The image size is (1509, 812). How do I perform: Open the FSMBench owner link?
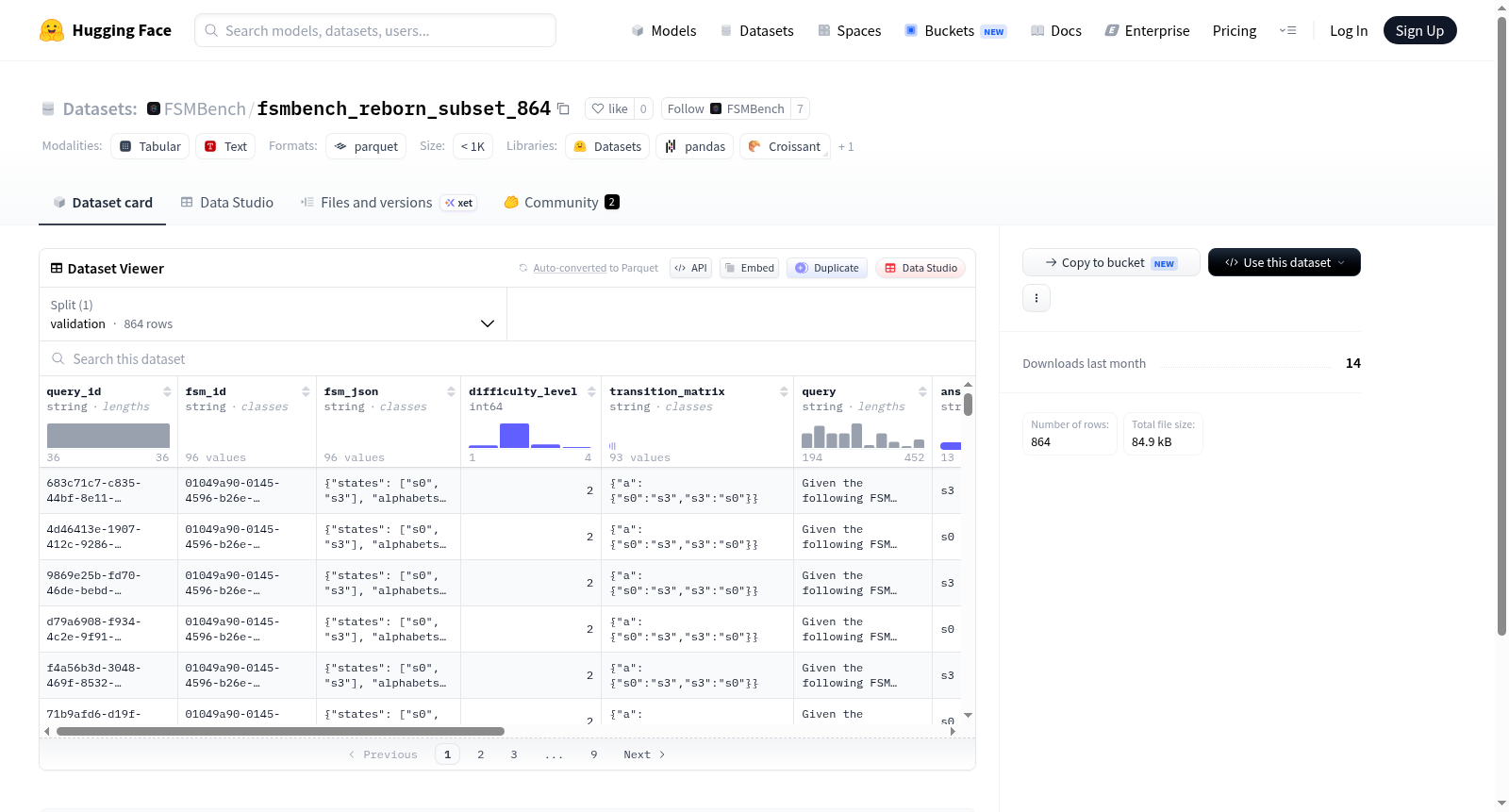205,108
